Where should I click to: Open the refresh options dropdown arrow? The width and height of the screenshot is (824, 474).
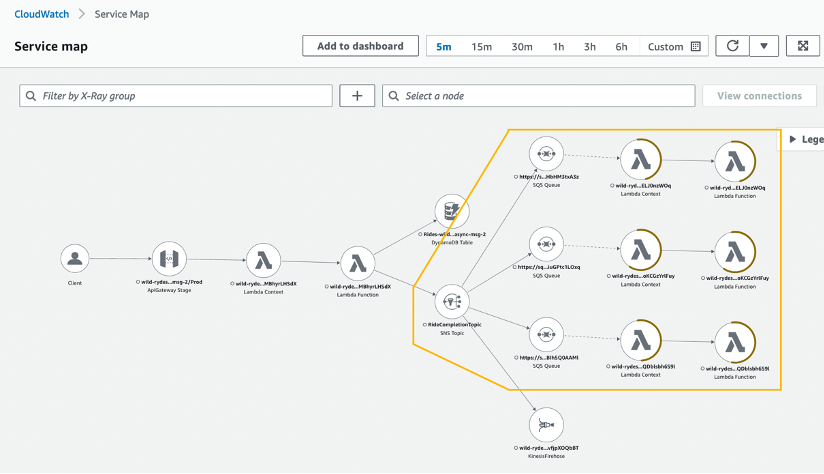pos(764,46)
